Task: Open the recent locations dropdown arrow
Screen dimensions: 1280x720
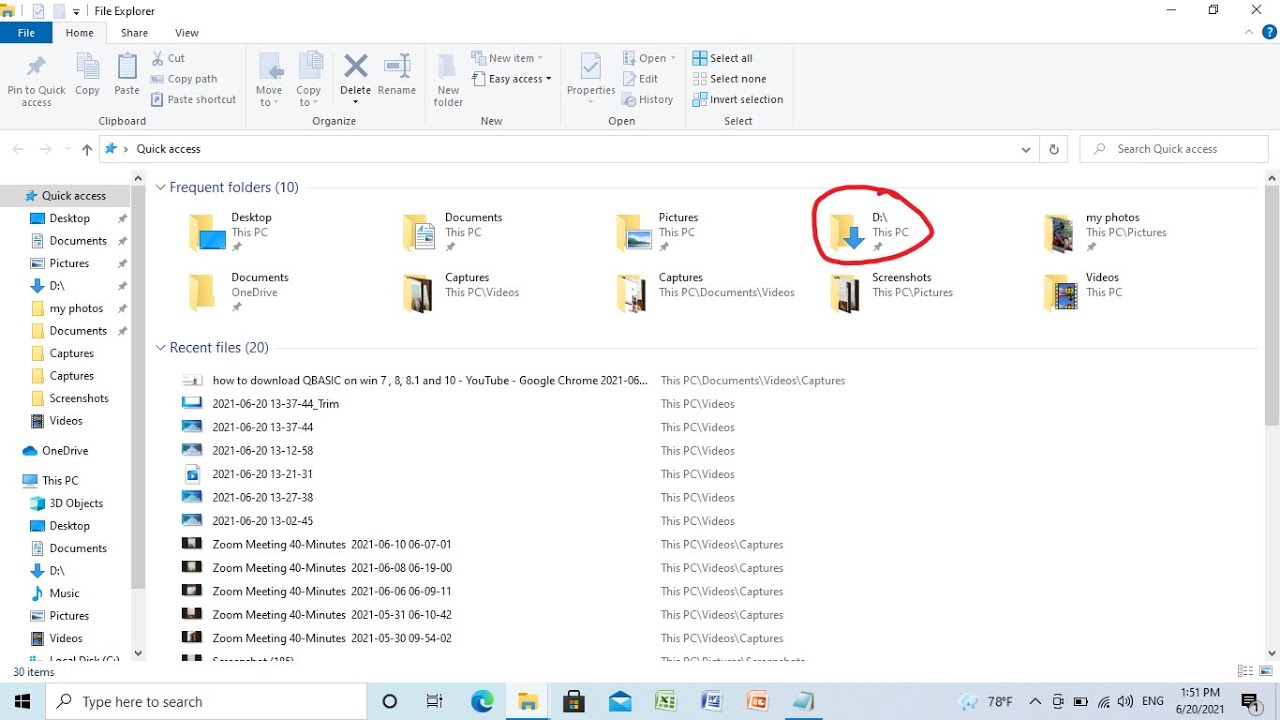Action: click(67, 149)
